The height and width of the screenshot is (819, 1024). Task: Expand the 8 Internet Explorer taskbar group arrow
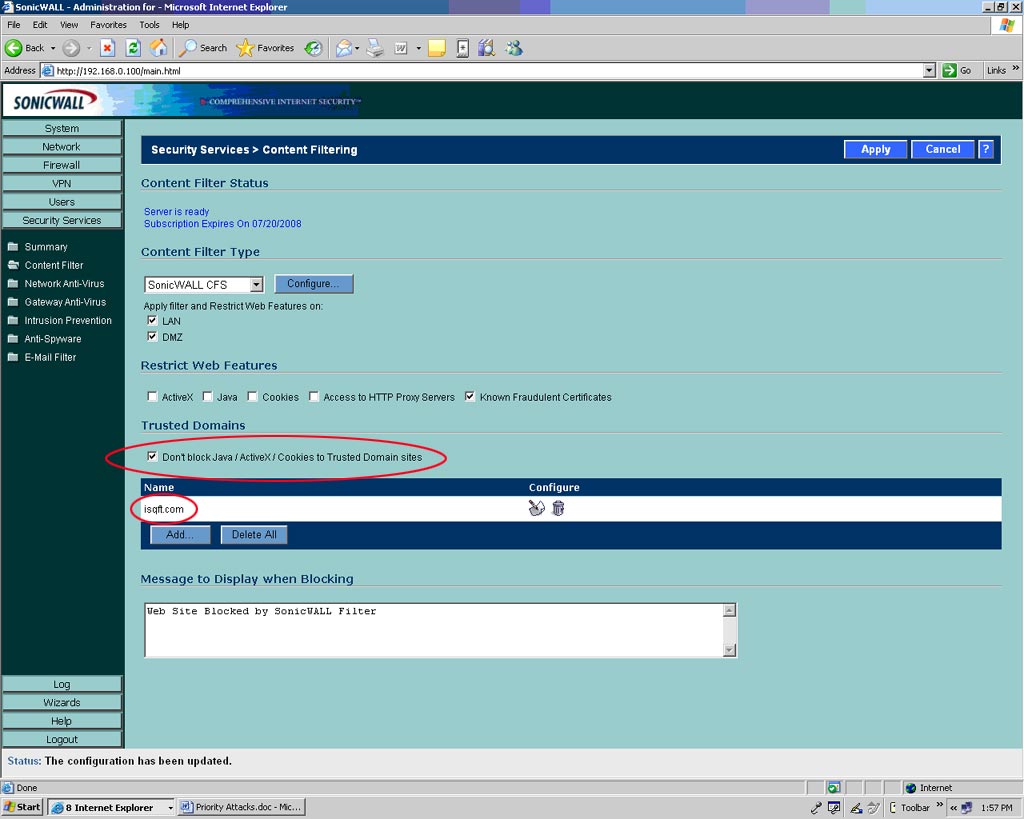[170, 808]
